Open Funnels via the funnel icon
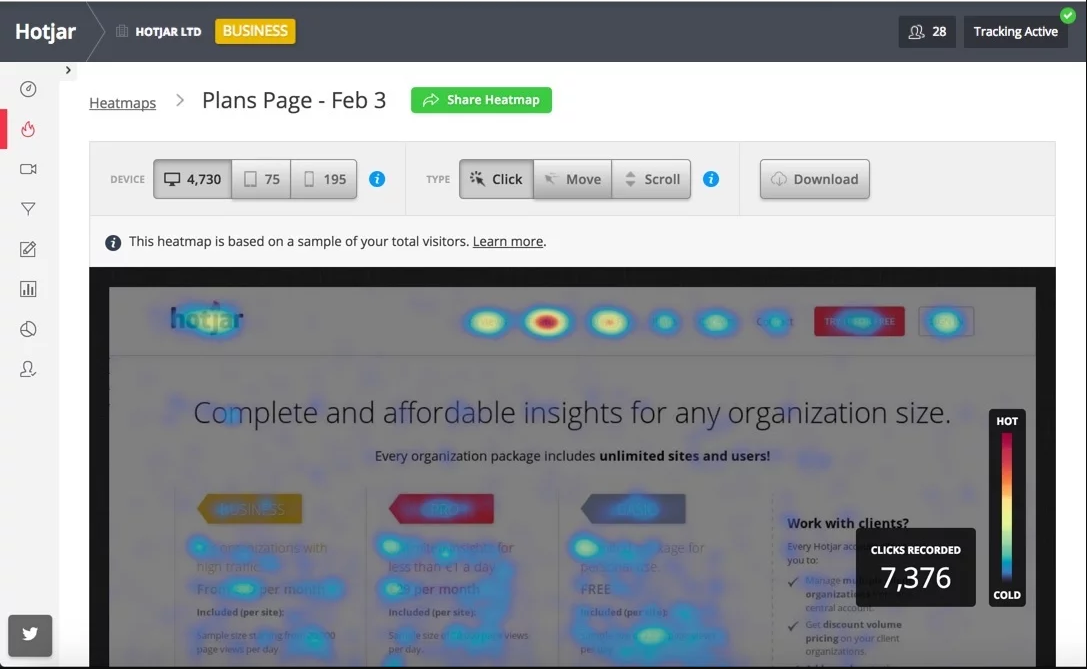The width and height of the screenshot is (1087, 669). 28,209
